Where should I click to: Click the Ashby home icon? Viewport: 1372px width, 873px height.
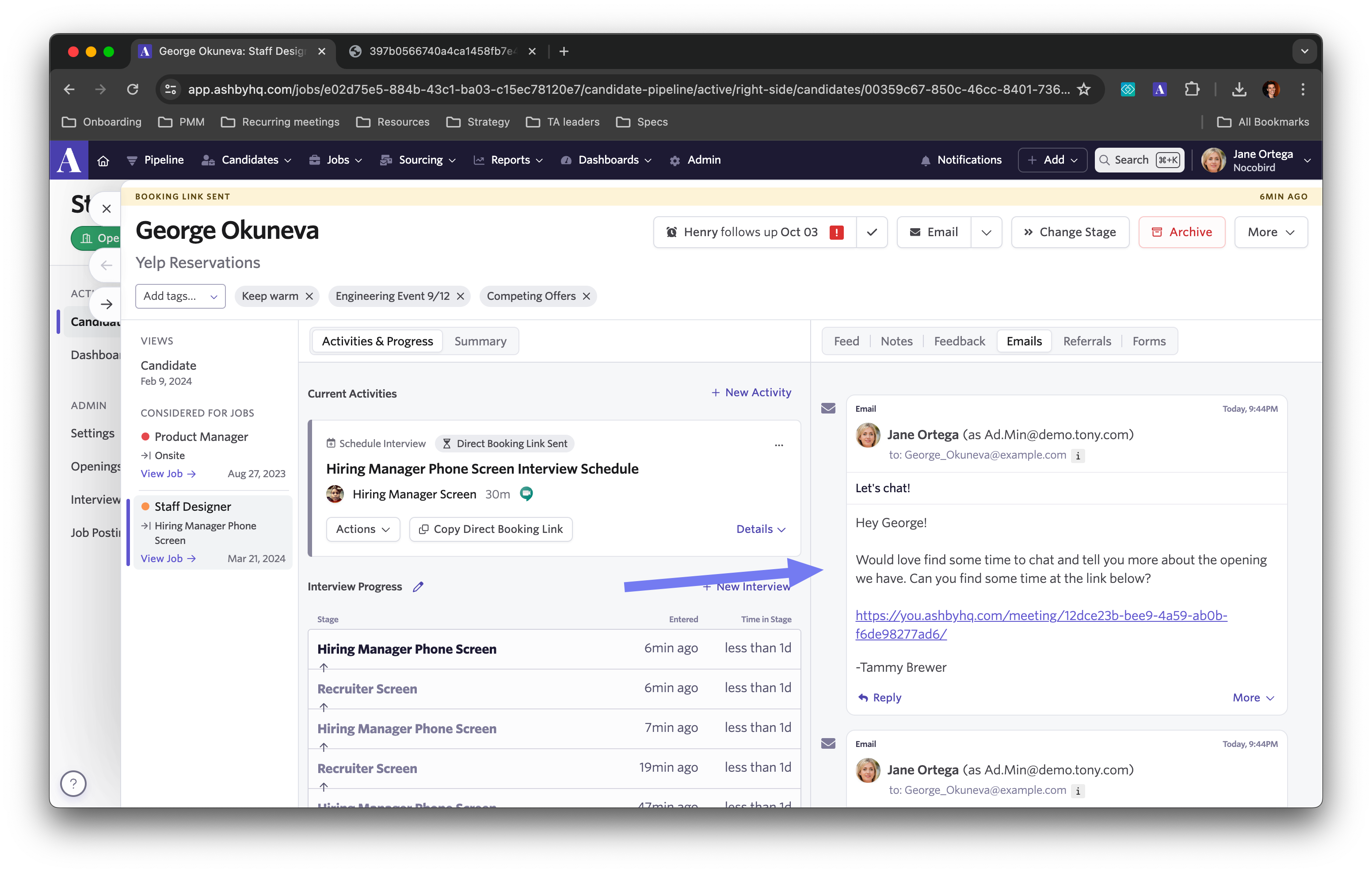103,160
